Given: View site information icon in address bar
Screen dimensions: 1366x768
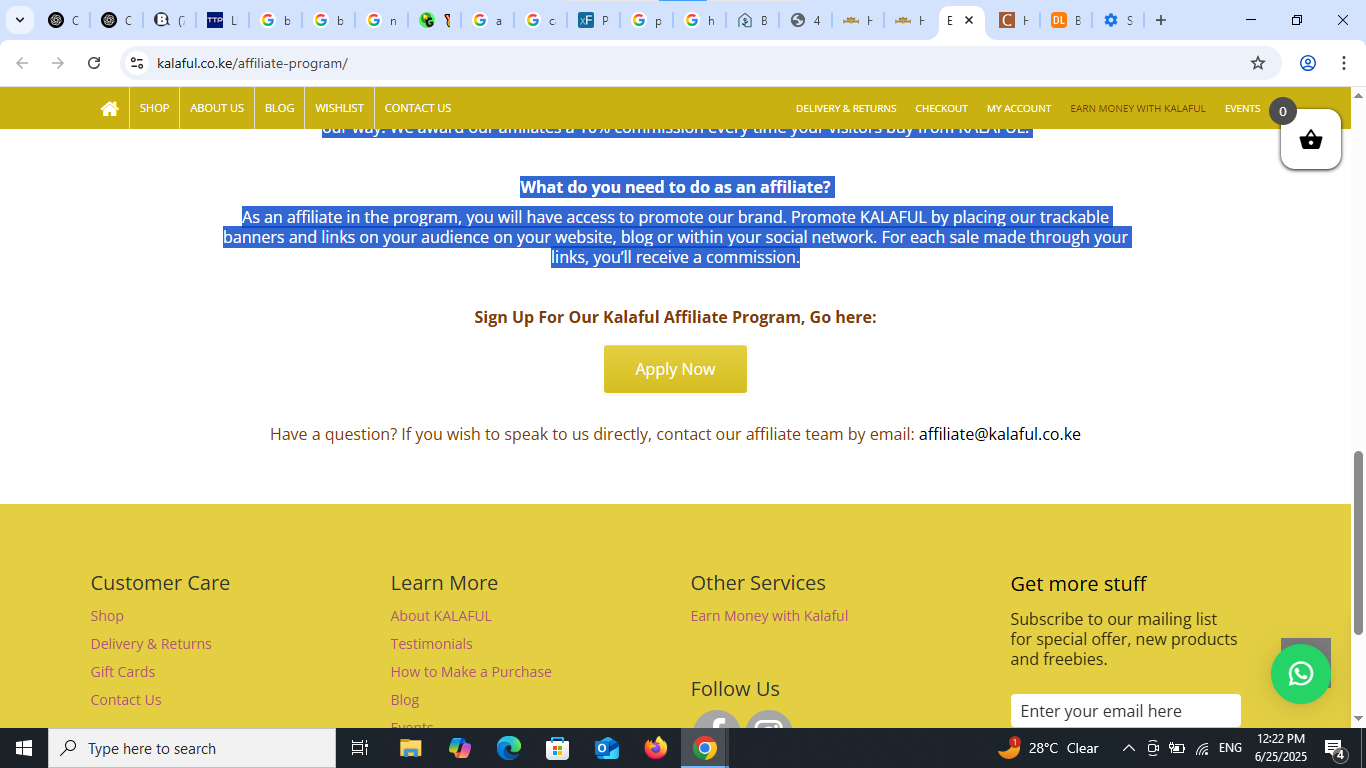Looking at the screenshot, I should click(x=137, y=63).
